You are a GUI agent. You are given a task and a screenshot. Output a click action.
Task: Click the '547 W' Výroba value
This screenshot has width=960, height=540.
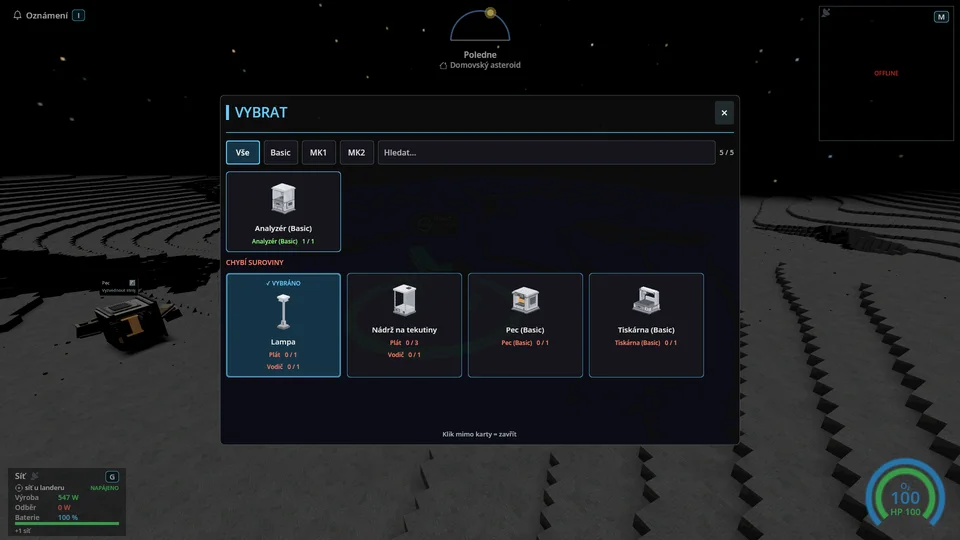(x=68, y=498)
